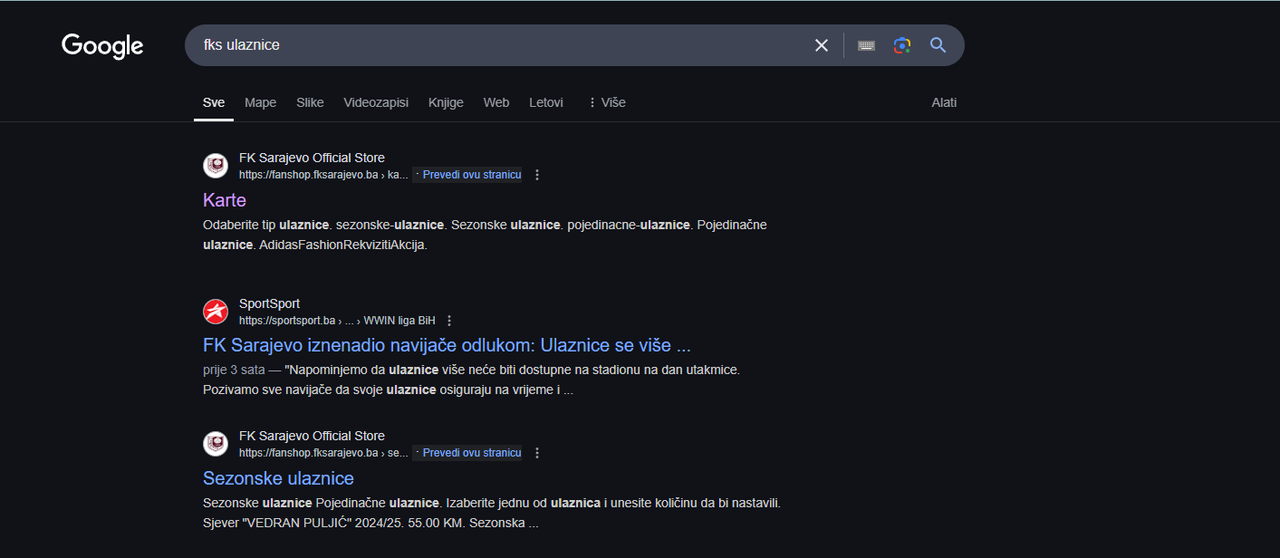Select the Sve tab

pos(213,102)
